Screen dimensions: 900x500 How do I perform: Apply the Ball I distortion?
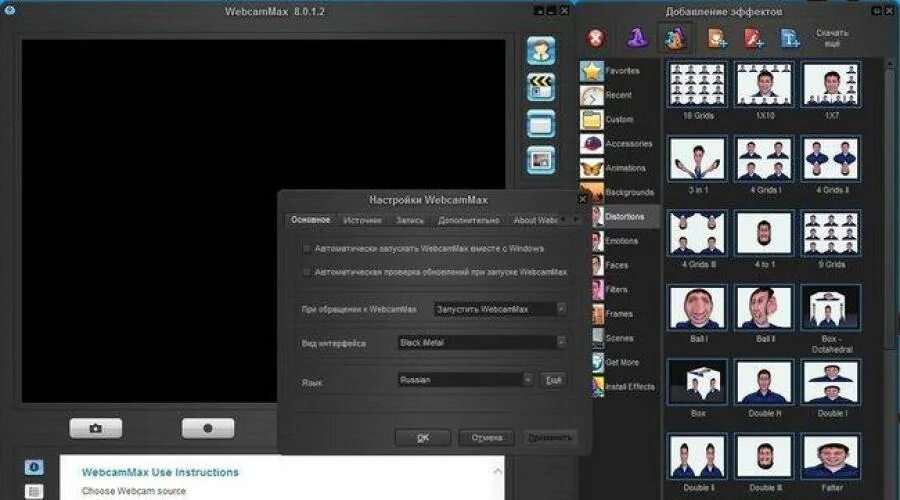coord(697,308)
